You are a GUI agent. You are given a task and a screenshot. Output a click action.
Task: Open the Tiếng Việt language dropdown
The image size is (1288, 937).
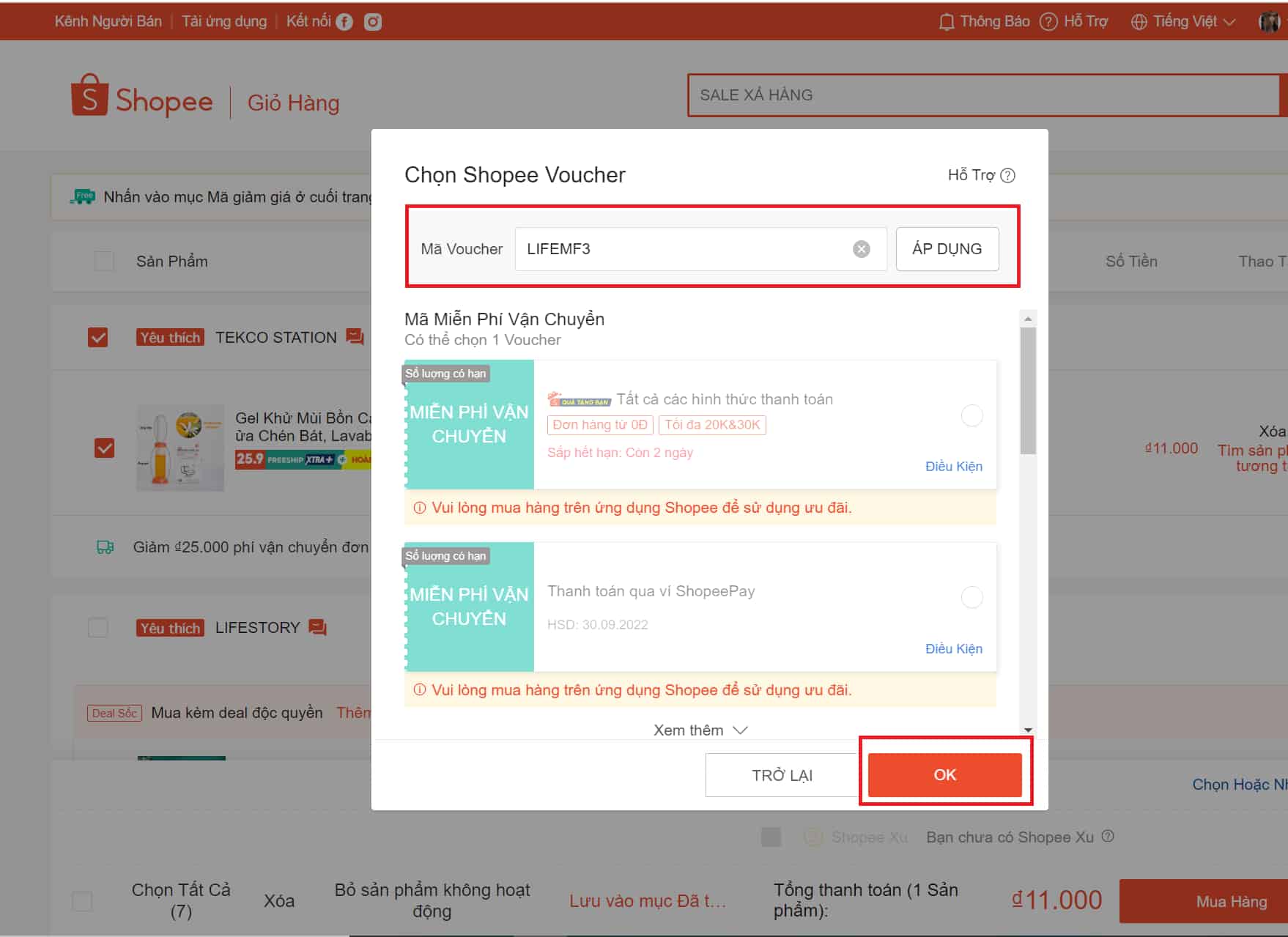coord(1183,22)
